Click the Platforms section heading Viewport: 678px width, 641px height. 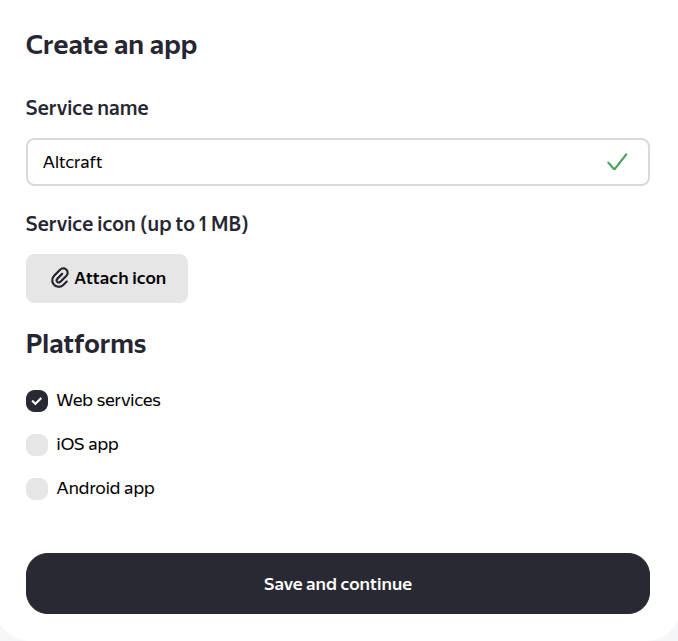[x=86, y=344]
